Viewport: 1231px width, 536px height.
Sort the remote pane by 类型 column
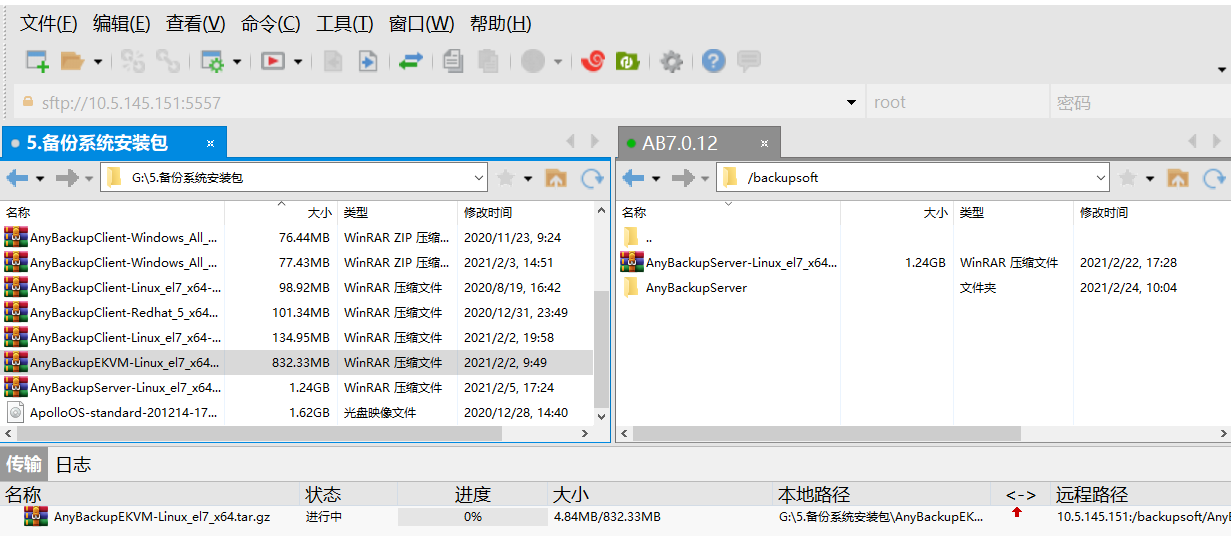tap(1012, 212)
